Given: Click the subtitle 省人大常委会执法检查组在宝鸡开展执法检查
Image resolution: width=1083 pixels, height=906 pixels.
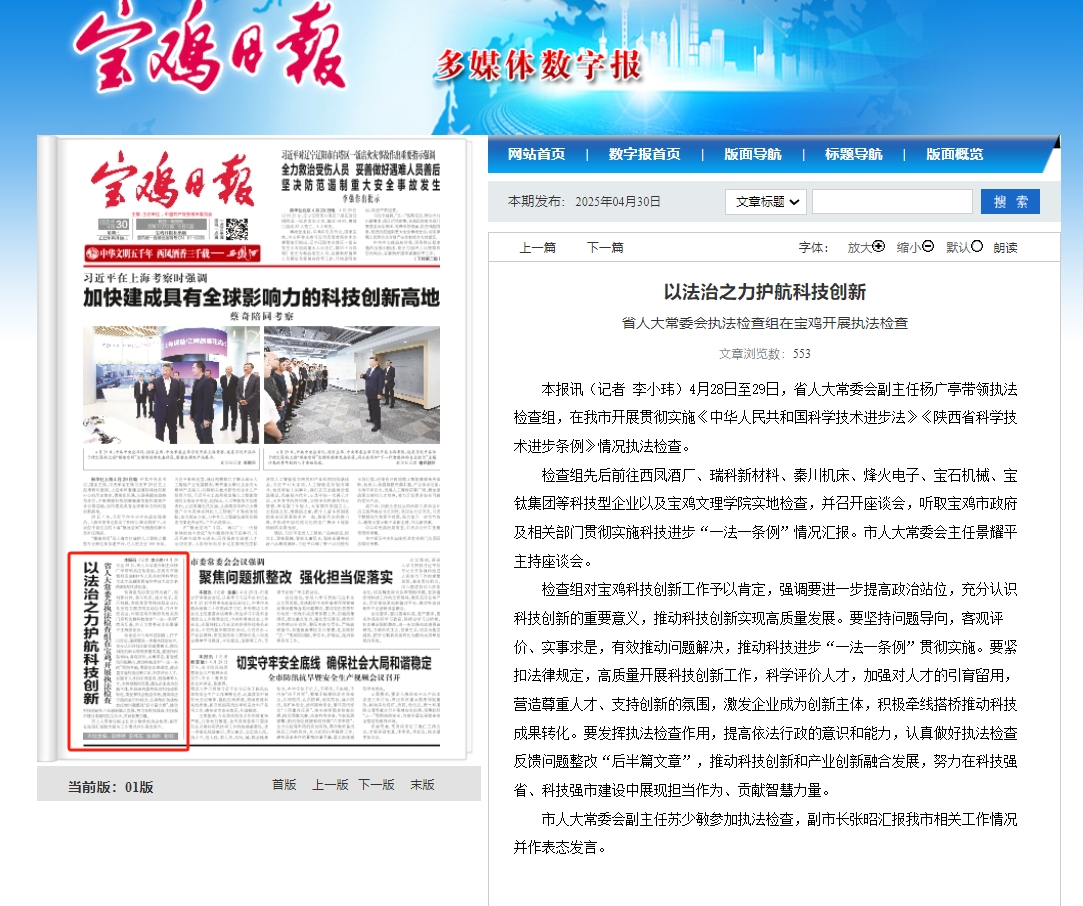Looking at the screenshot, I should [765, 323].
